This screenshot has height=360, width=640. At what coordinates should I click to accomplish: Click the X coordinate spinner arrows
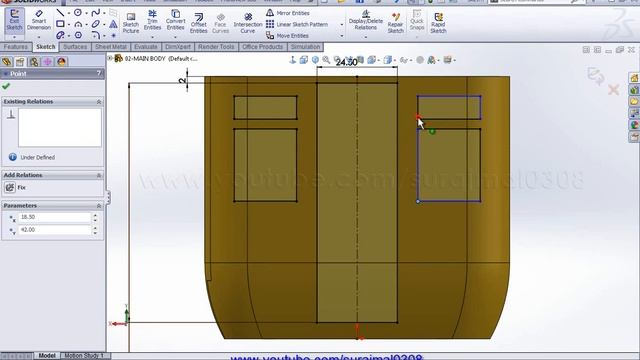click(95, 218)
